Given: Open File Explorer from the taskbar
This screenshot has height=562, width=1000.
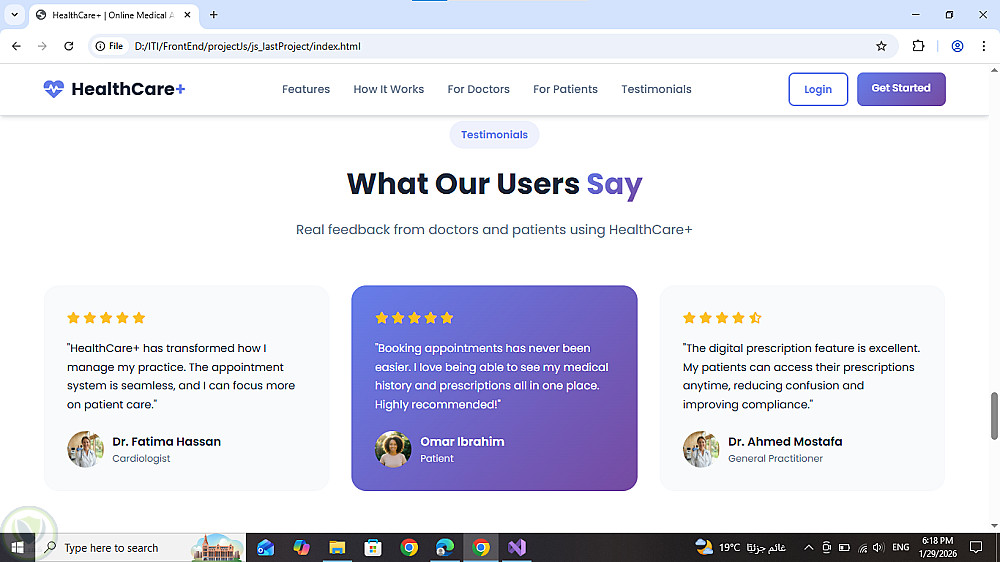Looking at the screenshot, I should (x=337, y=547).
